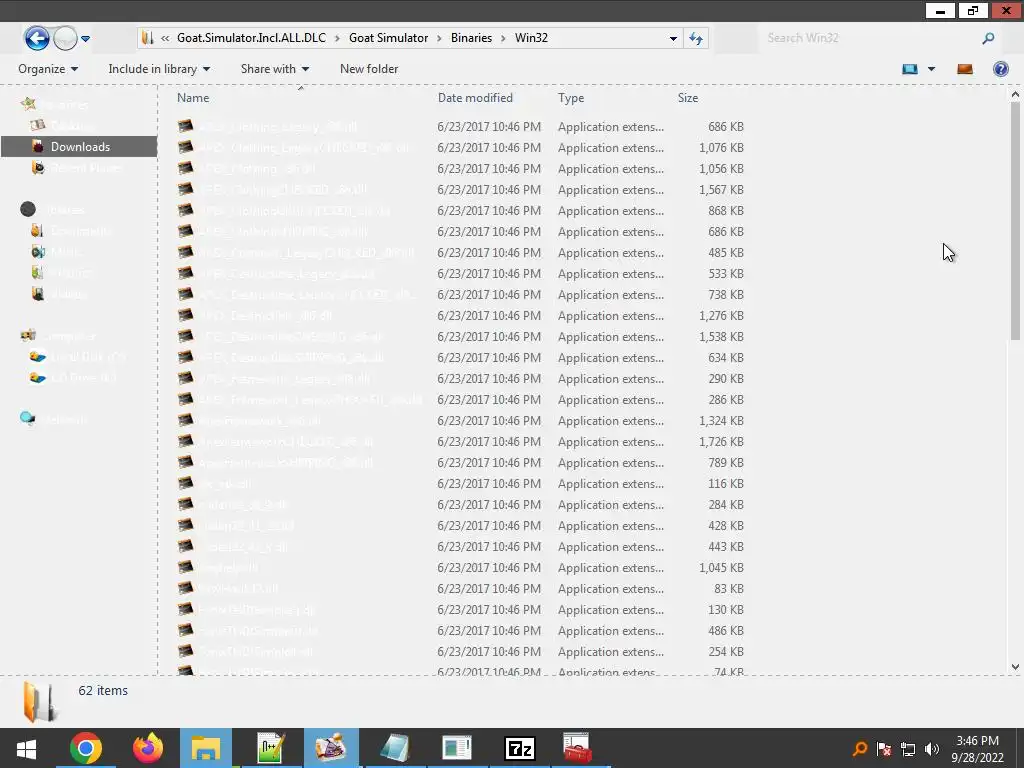1024x768 pixels.
Task: Open Firefox from the taskbar
Action: pos(148,748)
